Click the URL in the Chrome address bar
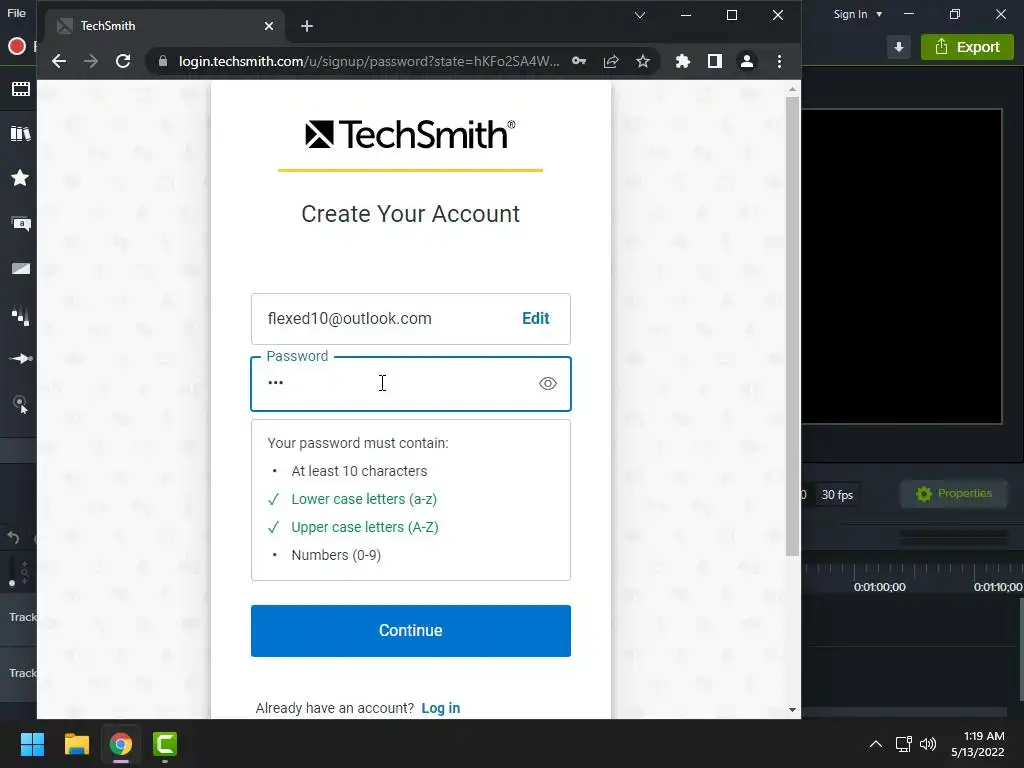Image resolution: width=1024 pixels, height=768 pixels. [369, 61]
